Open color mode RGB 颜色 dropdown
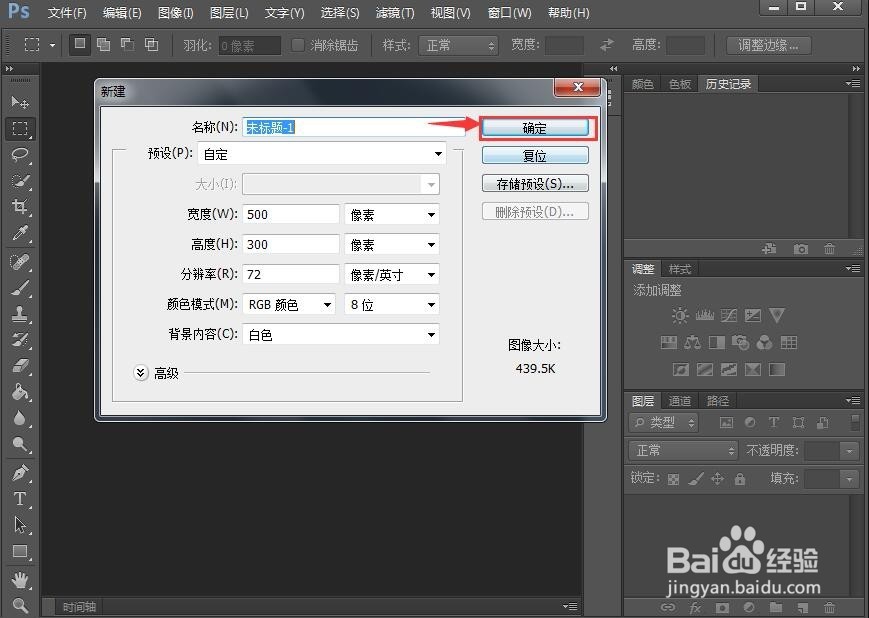Image resolution: width=869 pixels, height=618 pixels. (x=289, y=304)
